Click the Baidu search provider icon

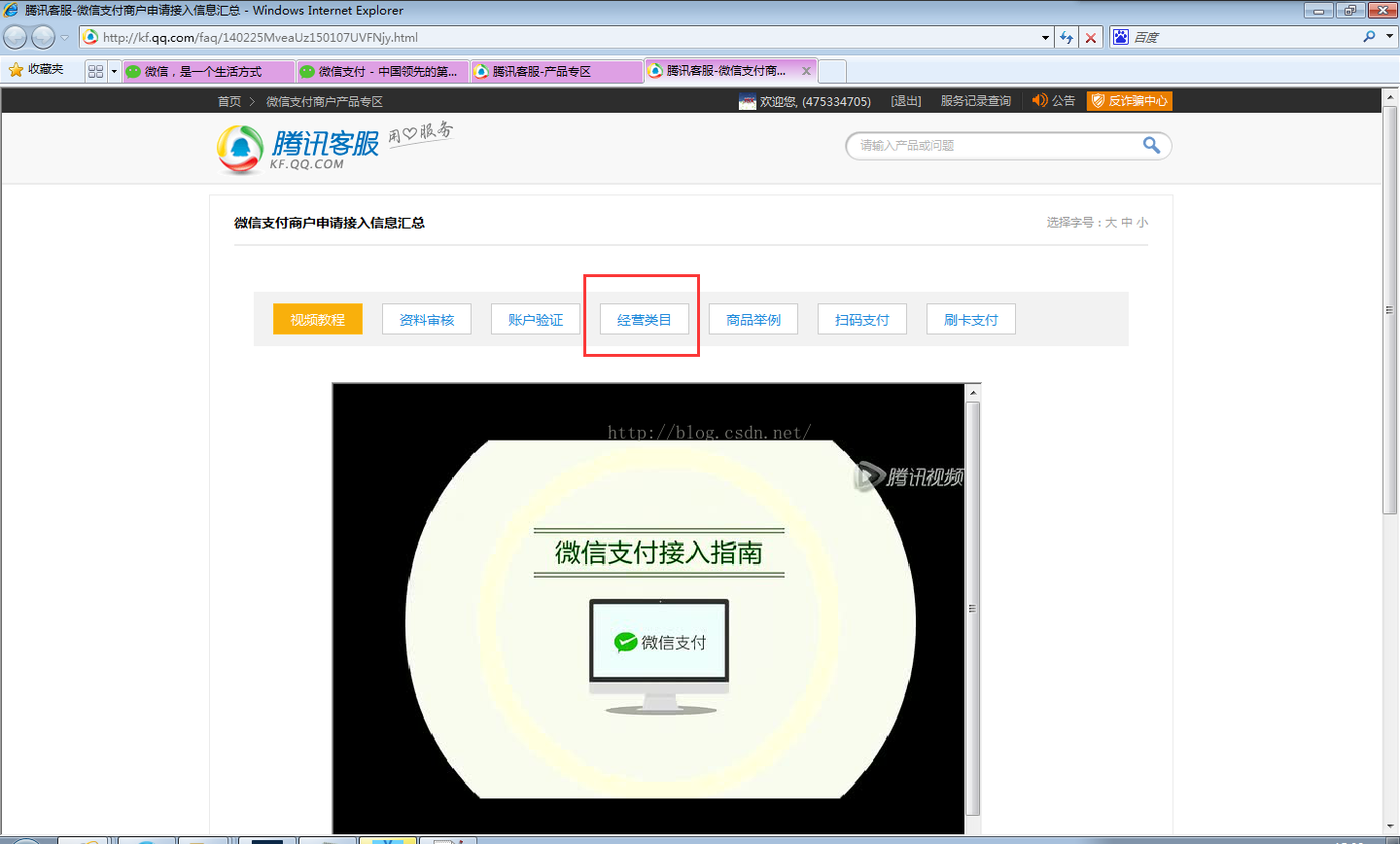[1121, 37]
